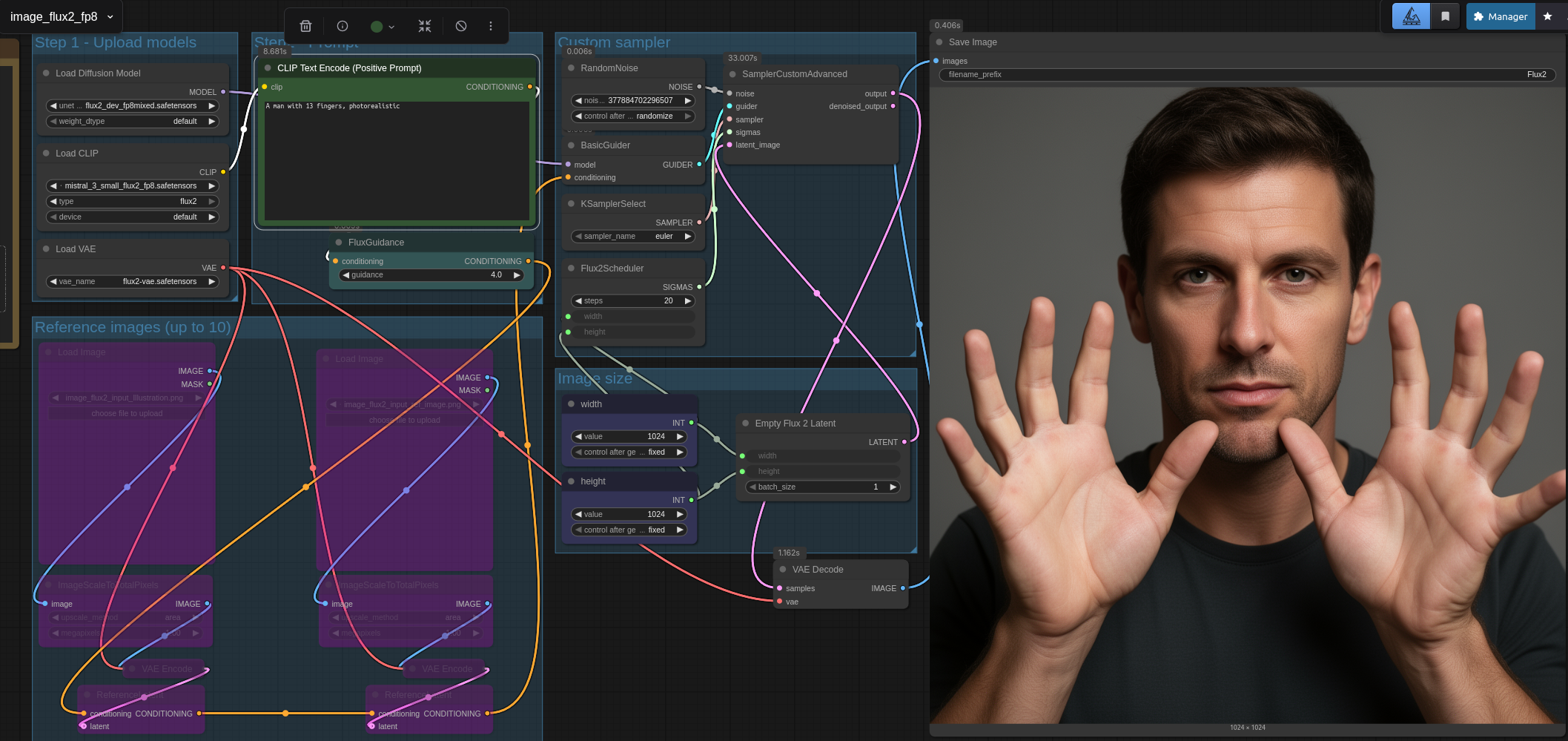
Task: Open the sampler_name euler selector
Action: 634,237
